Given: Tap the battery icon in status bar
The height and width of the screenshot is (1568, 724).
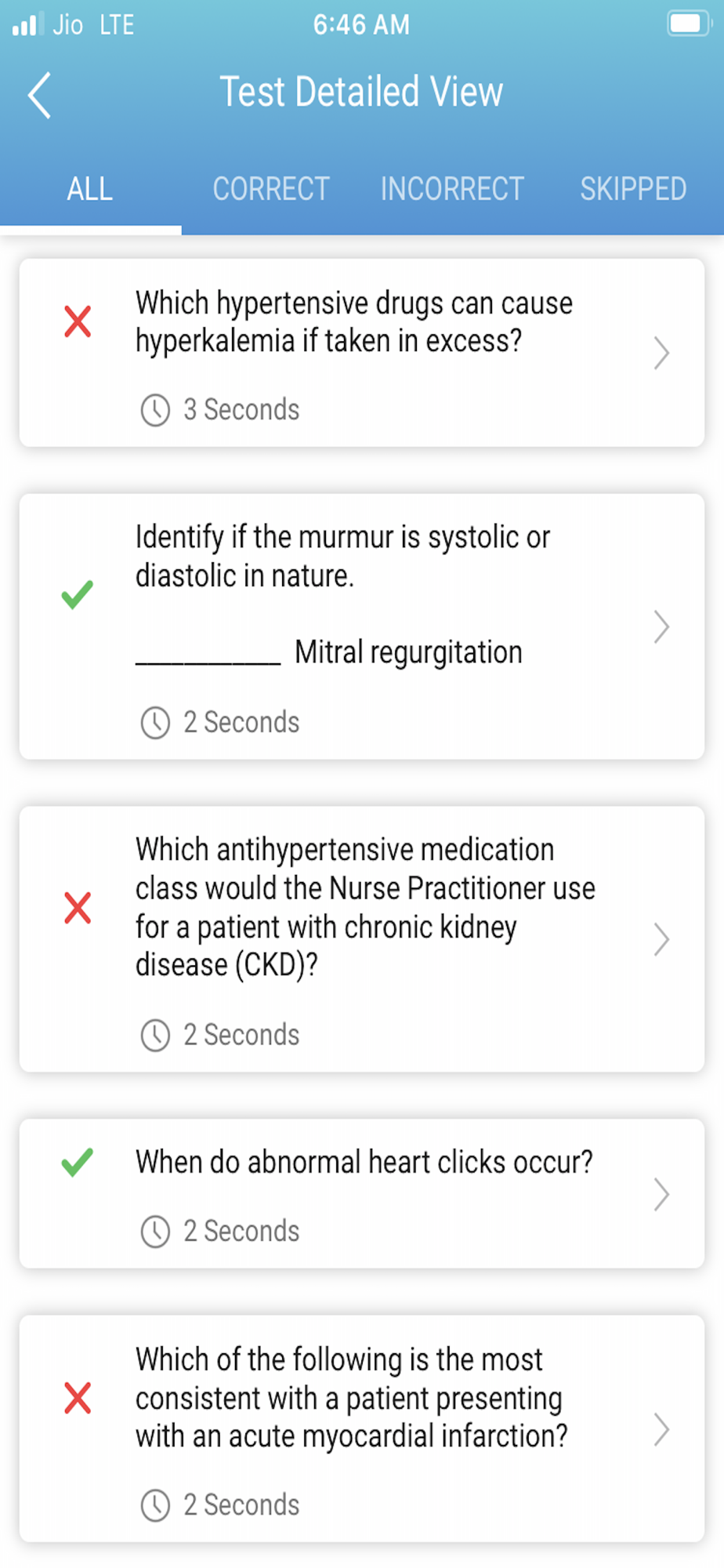Looking at the screenshot, I should [x=688, y=24].
